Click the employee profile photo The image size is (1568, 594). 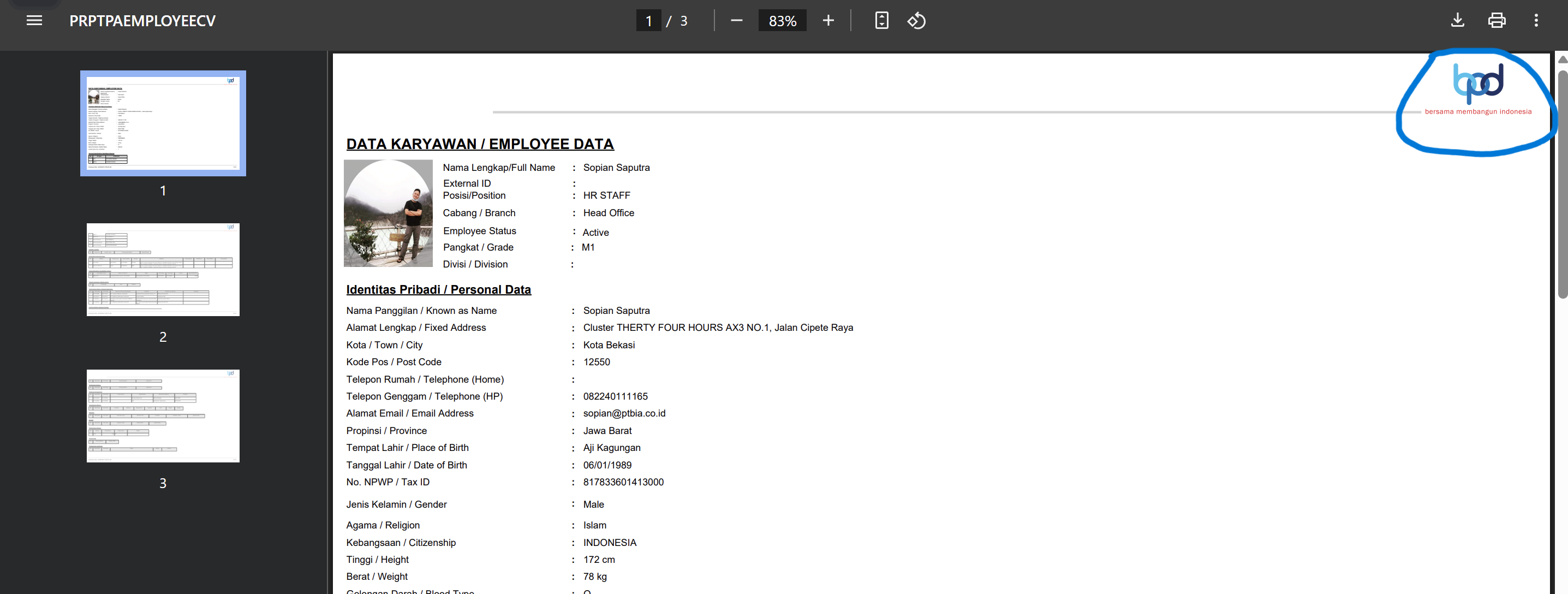[x=389, y=213]
